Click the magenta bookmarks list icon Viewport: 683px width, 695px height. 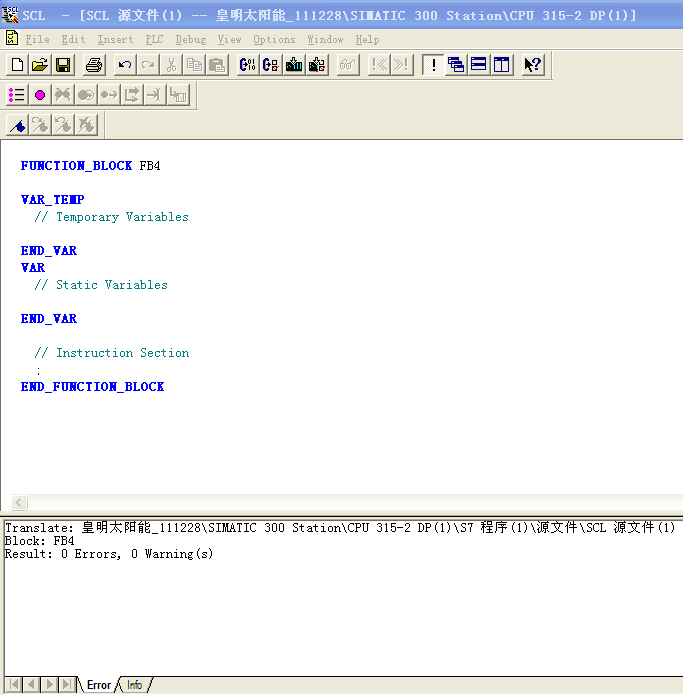[x=17, y=95]
